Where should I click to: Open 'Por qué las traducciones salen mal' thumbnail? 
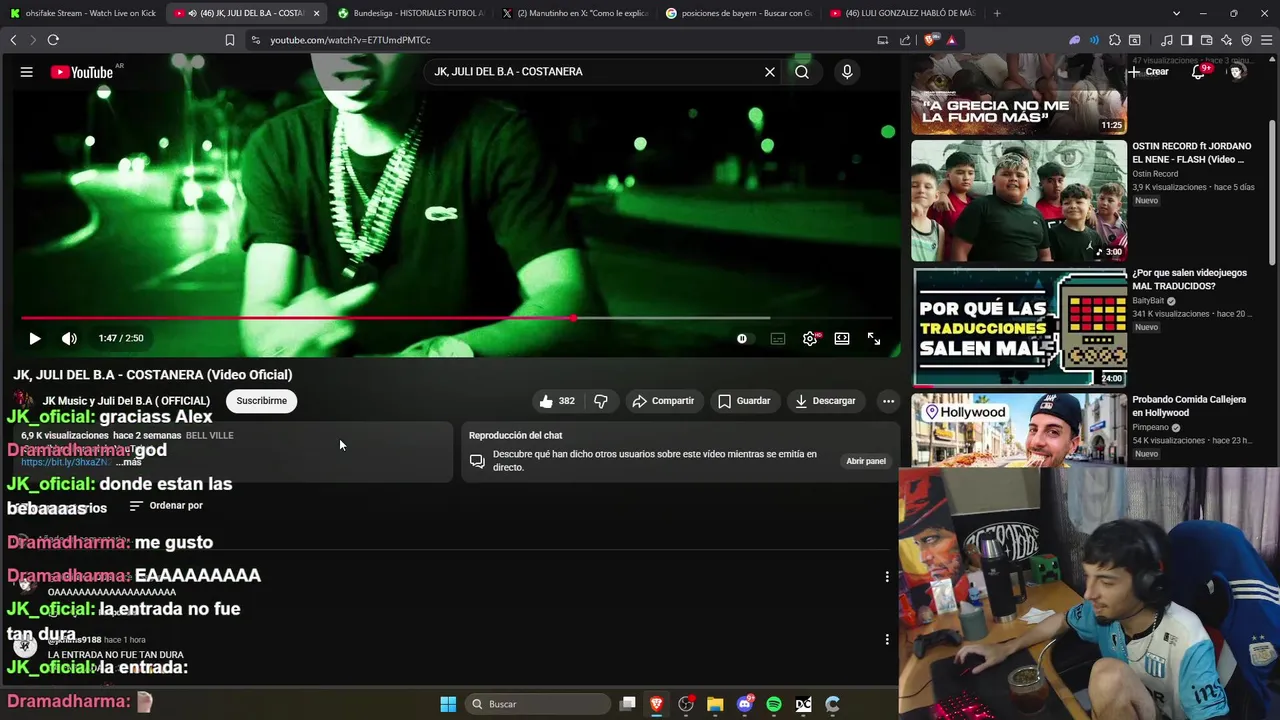tap(1019, 327)
